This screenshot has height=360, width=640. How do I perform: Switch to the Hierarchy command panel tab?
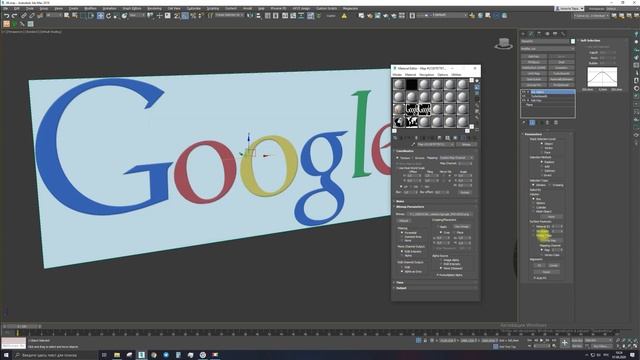(x=539, y=34)
